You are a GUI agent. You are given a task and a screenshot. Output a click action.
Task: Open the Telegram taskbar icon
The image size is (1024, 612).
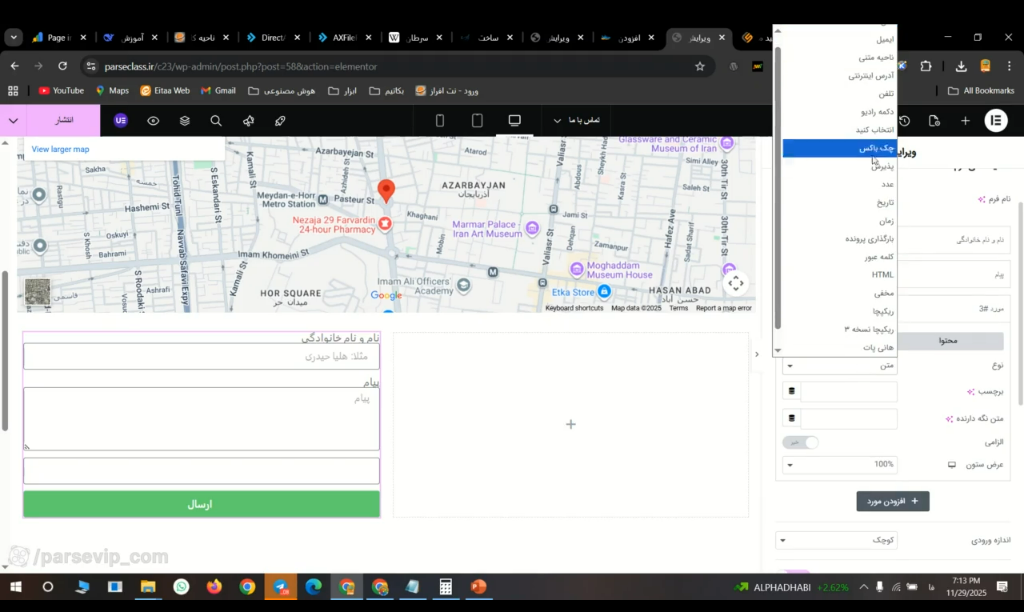click(x=281, y=587)
